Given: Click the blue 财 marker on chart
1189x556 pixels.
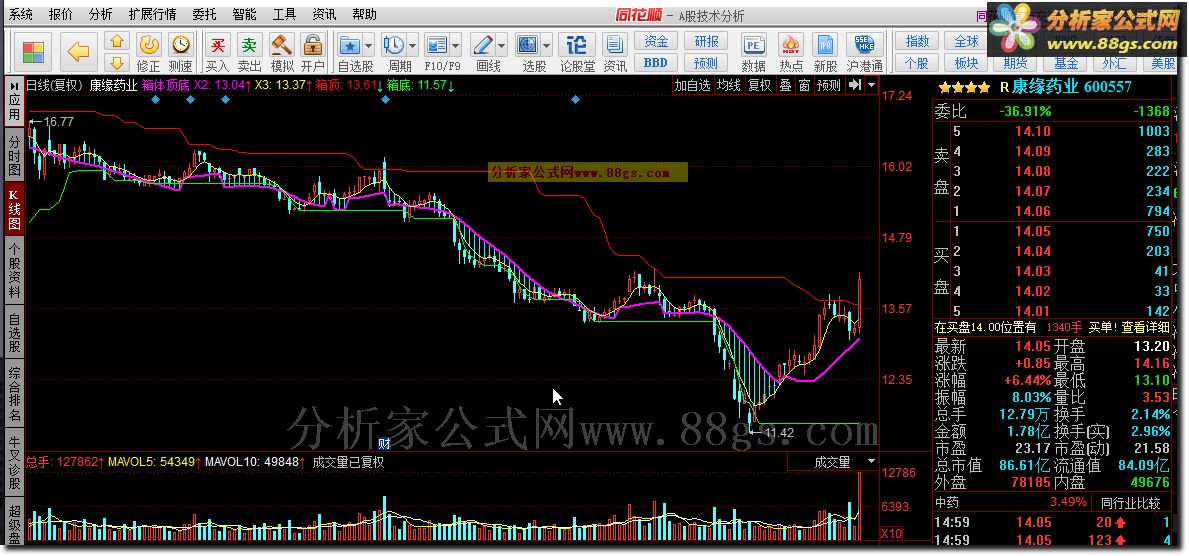Looking at the screenshot, I should click(x=384, y=444).
